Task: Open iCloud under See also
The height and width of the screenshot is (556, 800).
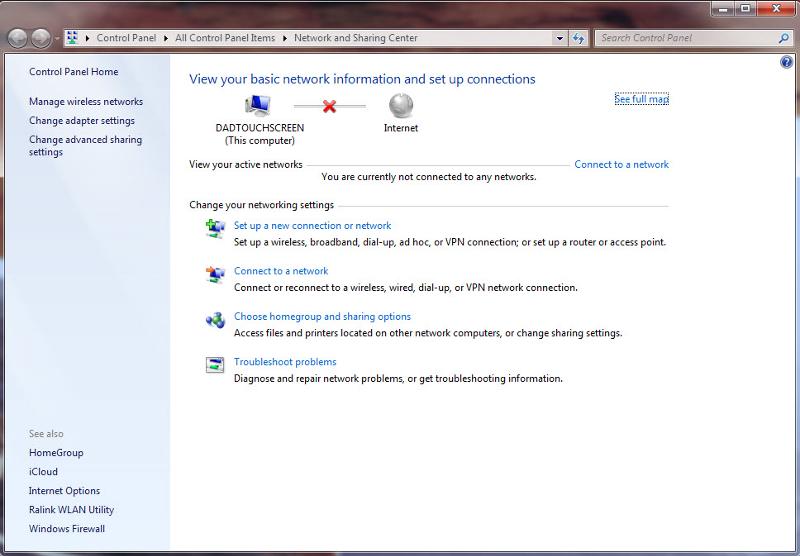Action: pos(43,471)
